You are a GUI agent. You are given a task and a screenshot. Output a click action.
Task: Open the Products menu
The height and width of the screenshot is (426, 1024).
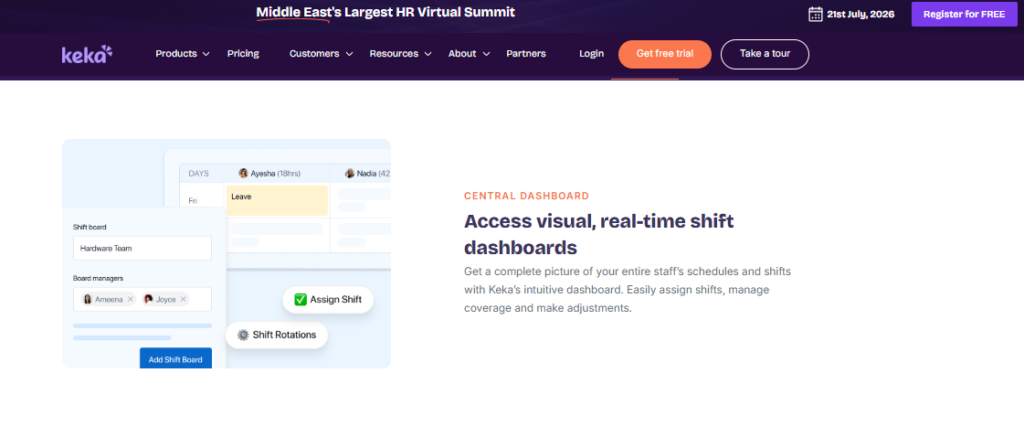[x=176, y=54]
